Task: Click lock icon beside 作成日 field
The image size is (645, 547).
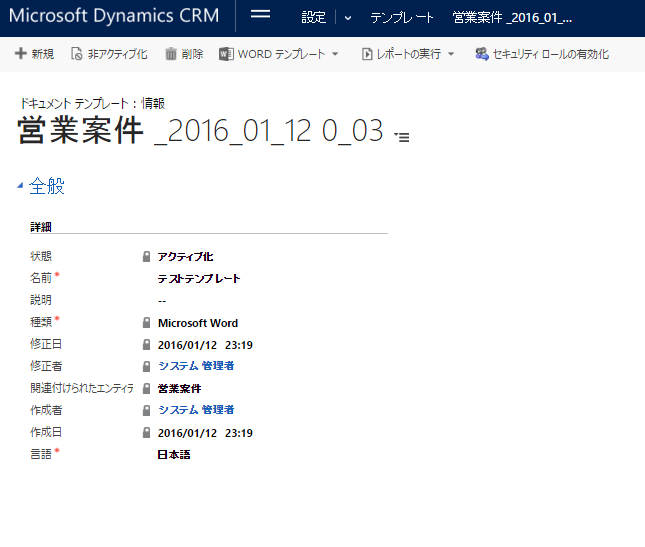Action: click(x=146, y=432)
